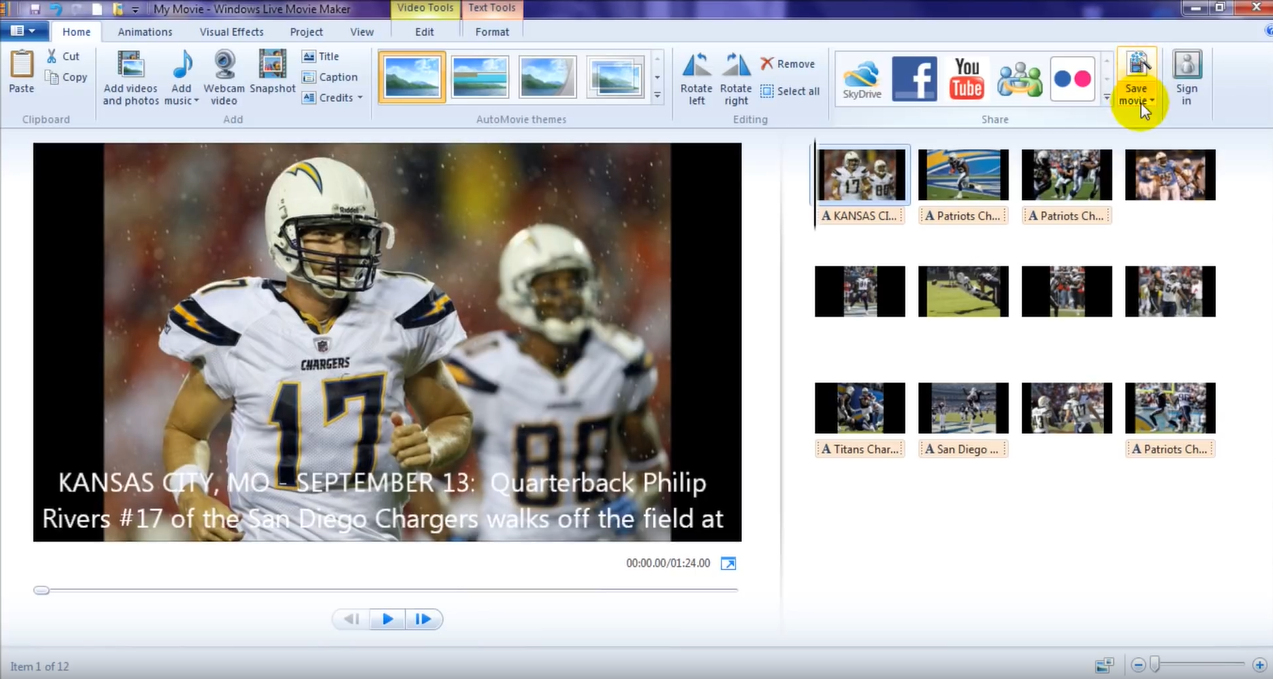Expand the Add music dropdown arrow
1273x679 pixels.
(196, 101)
